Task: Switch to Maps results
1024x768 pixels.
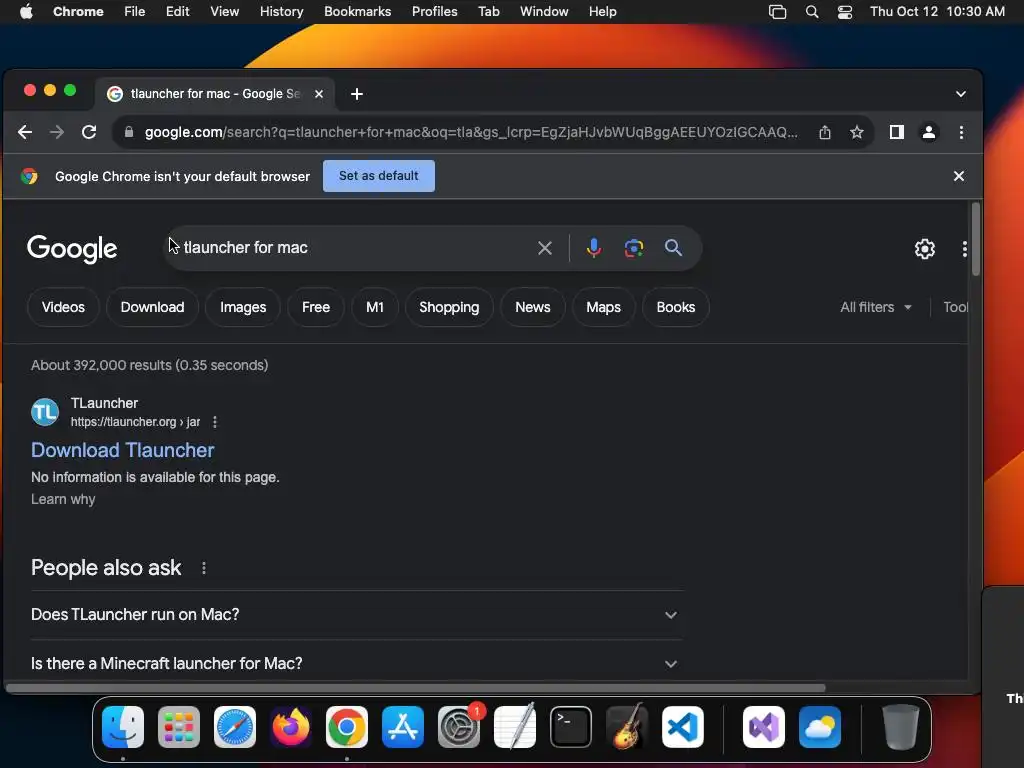Action: [603, 308]
